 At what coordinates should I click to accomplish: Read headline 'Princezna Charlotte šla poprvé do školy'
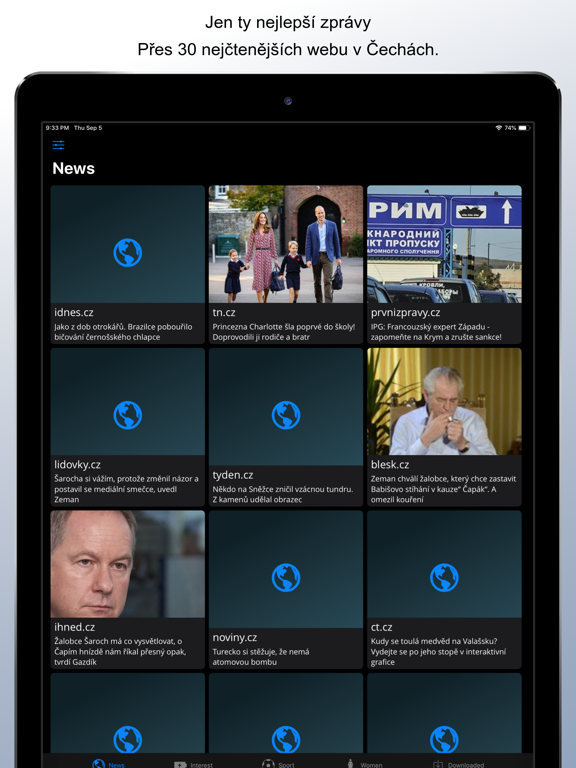pyautogui.click(x=284, y=332)
